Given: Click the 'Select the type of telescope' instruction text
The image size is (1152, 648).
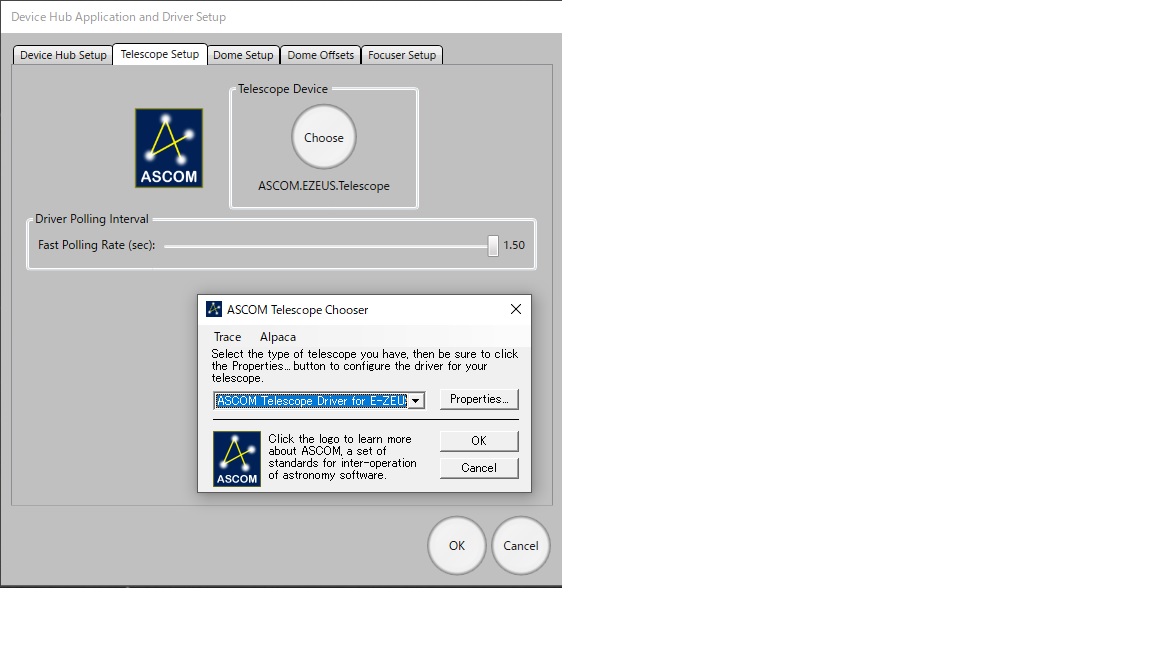Looking at the screenshot, I should [365, 366].
